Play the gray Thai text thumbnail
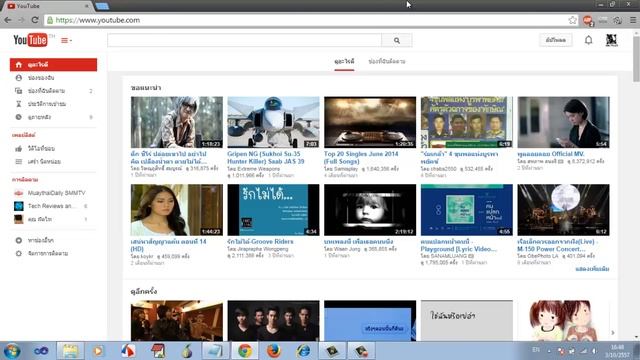 tap(467, 321)
